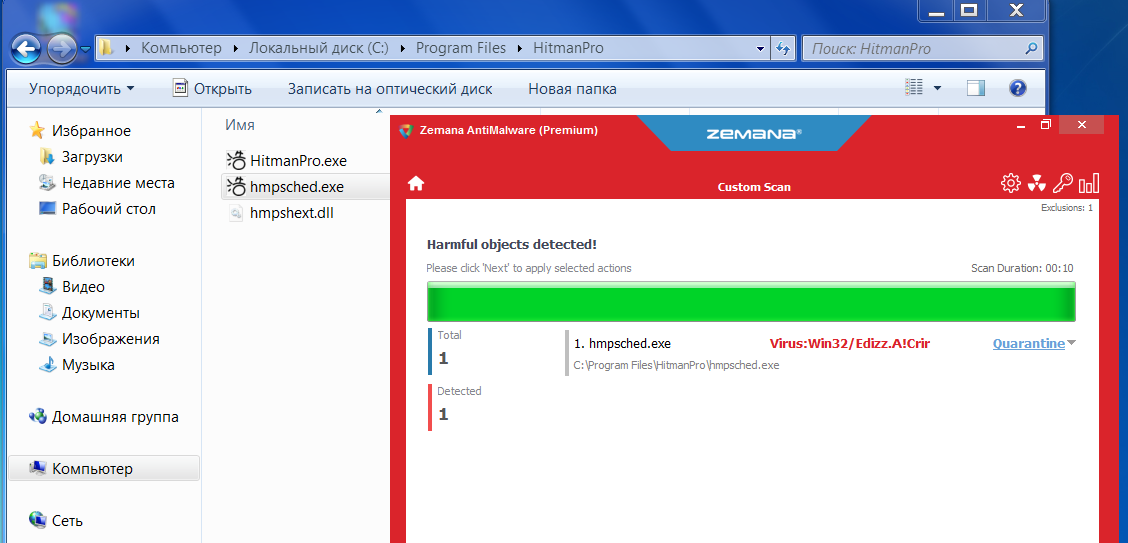The height and width of the screenshot is (543, 1128).
Task: Click the folder icon in address bar
Action: [105, 49]
